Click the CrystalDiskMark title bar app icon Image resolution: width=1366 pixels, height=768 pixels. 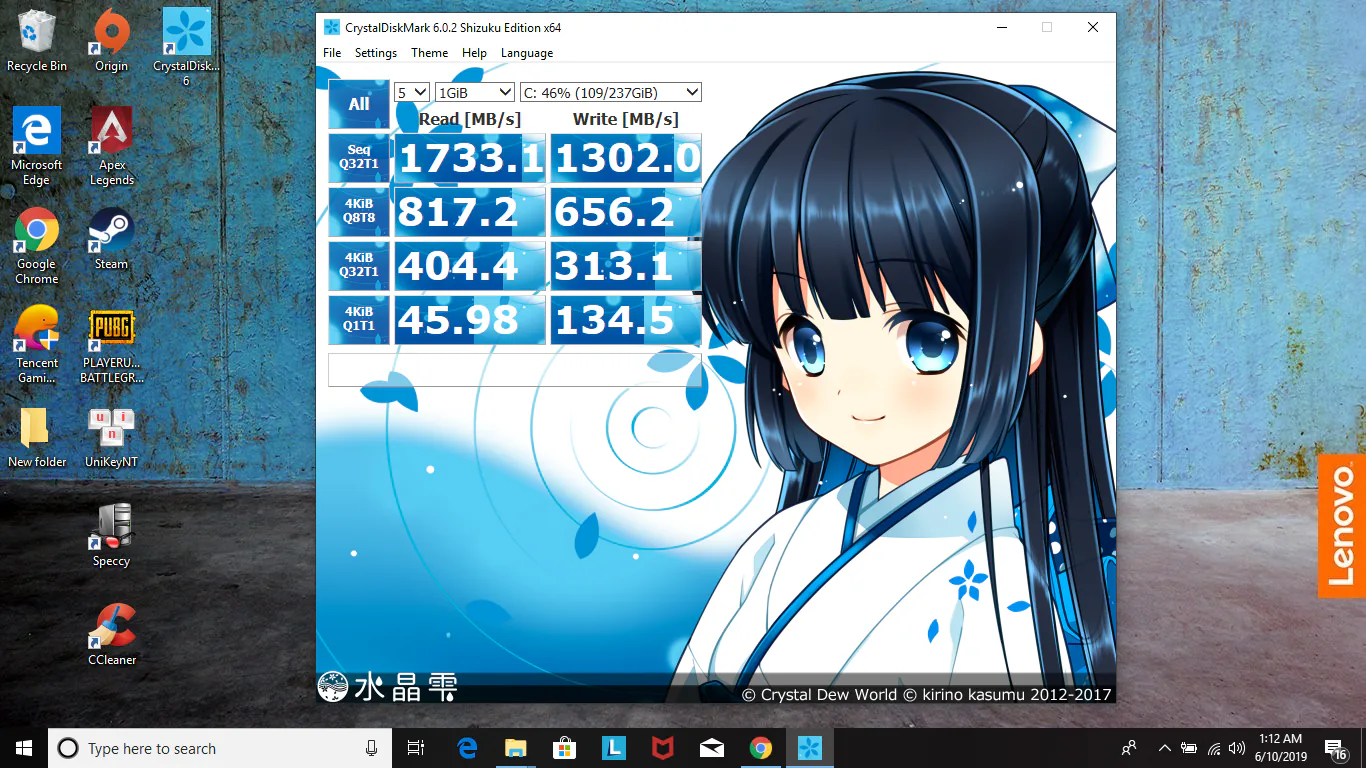332,27
